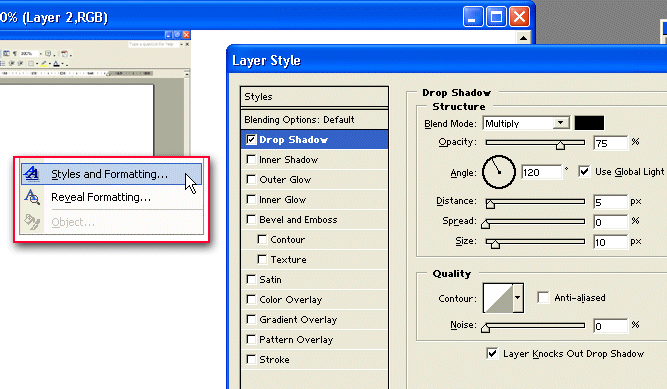Minimize the Layer 2 document window
Image resolution: width=667 pixels, height=389 pixels.
473,17
